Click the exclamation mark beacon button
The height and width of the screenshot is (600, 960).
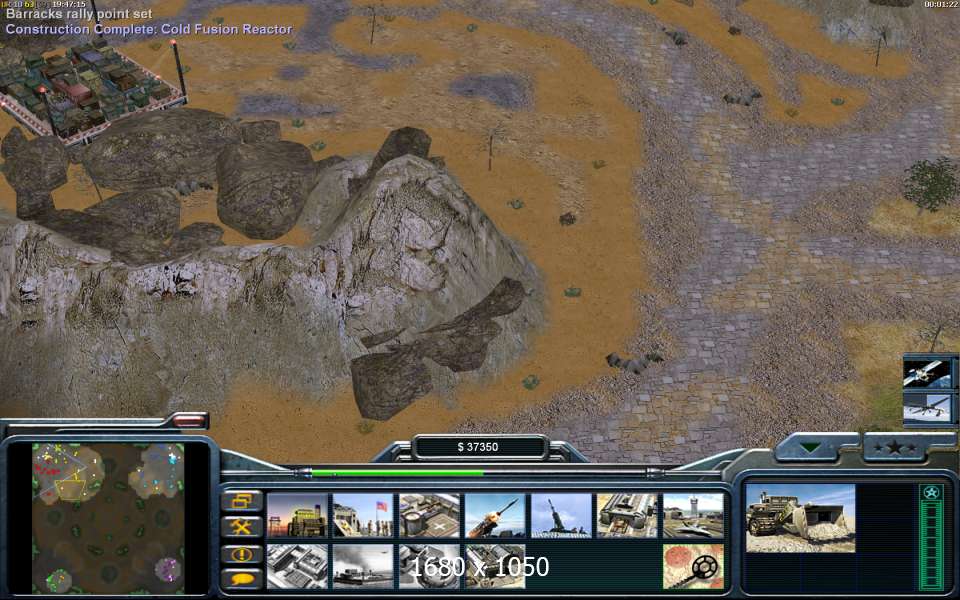(241, 554)
